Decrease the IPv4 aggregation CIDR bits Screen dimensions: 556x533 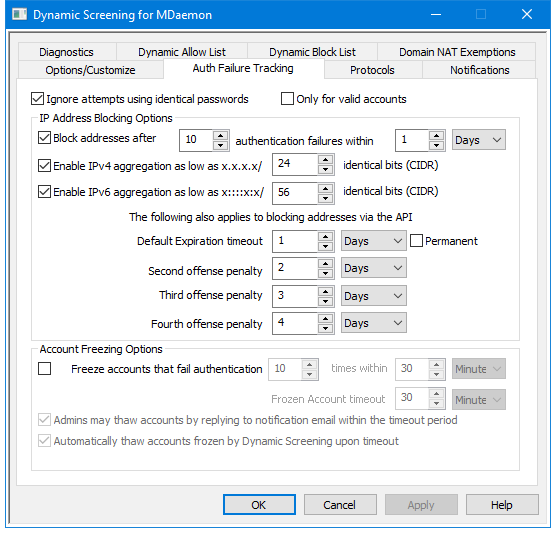pyautogui.click(x=325, y=170)
